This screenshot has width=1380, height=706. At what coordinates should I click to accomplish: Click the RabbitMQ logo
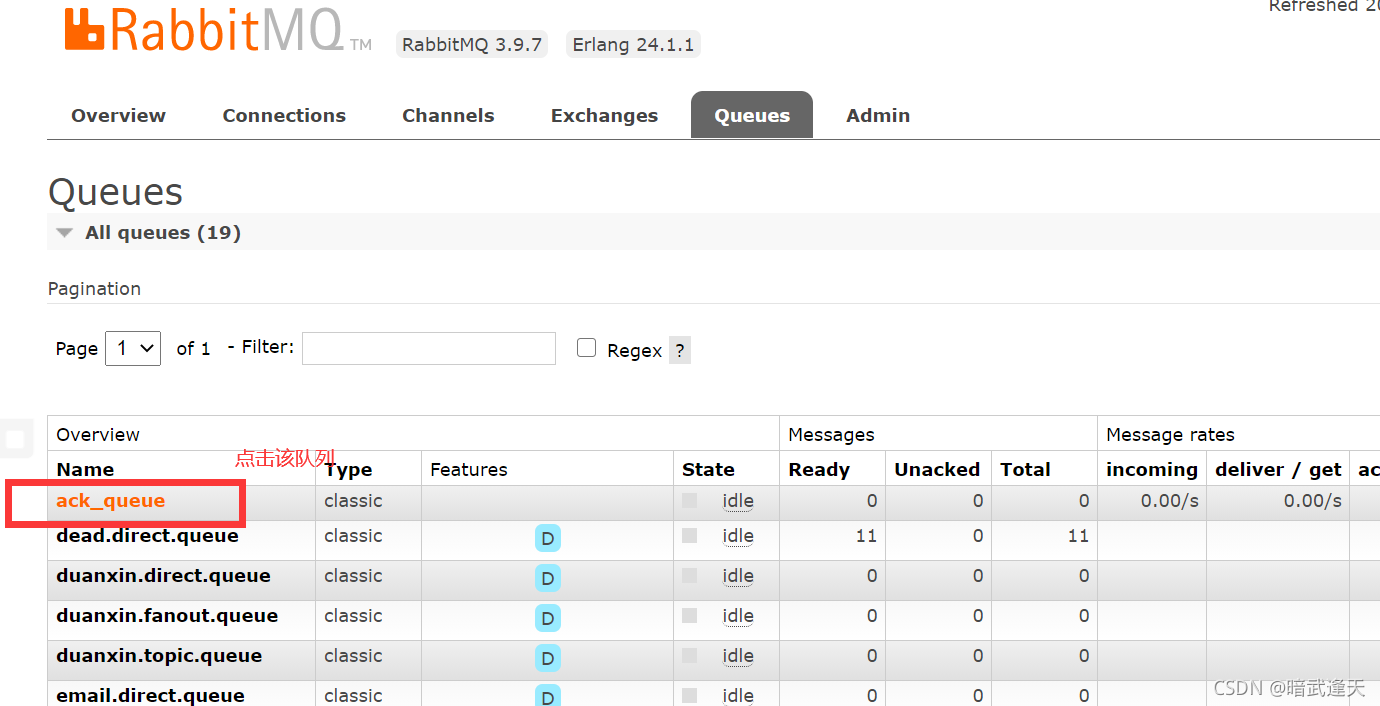pyautogui.click(x=218, y=31)
